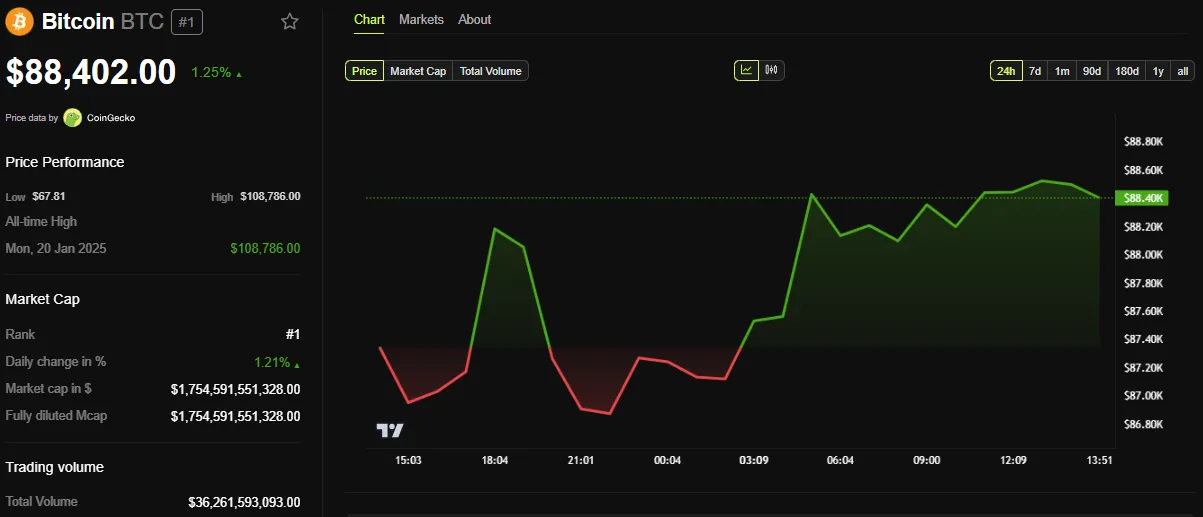1203x517 pixels.
Task: Set chart range to 24h
Action: pyautogui.click(x=1006, y=71)
